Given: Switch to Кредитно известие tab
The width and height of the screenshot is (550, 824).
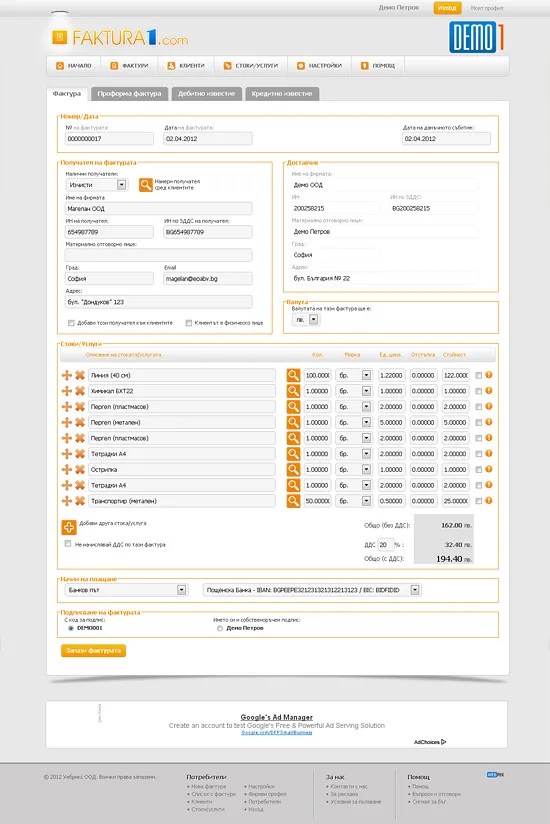Looking at the screenshot, I should coord(282,94).
